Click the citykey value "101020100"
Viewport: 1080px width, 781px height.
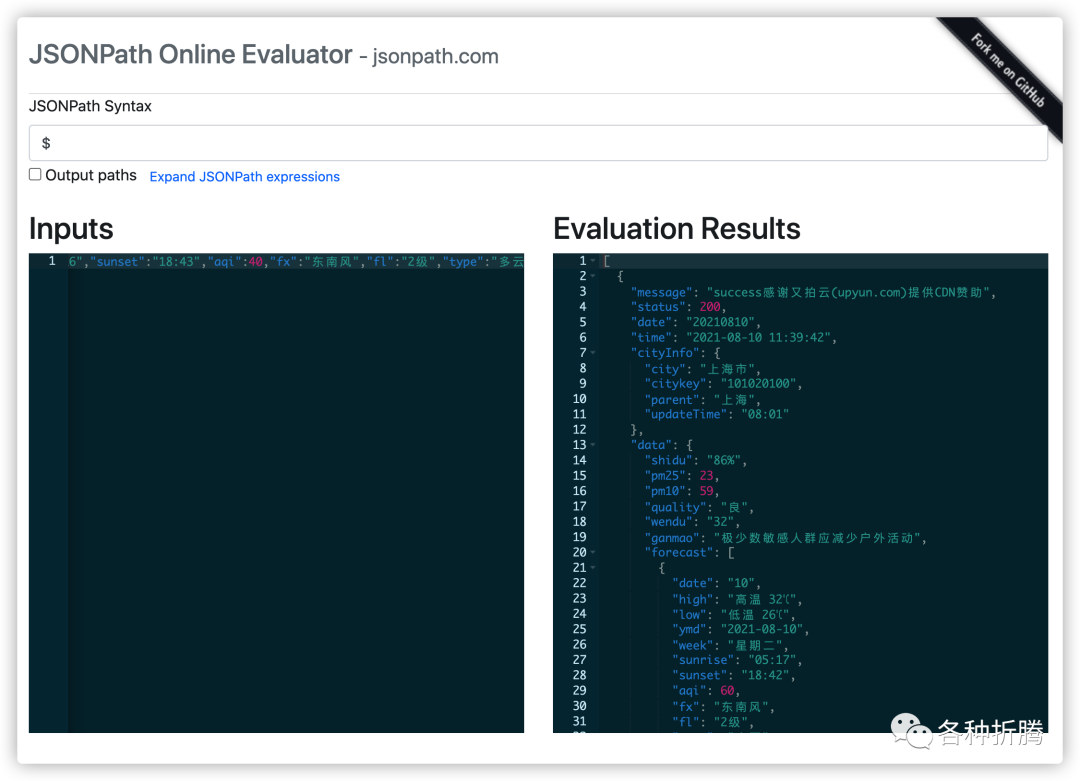(x=758, y=384)
